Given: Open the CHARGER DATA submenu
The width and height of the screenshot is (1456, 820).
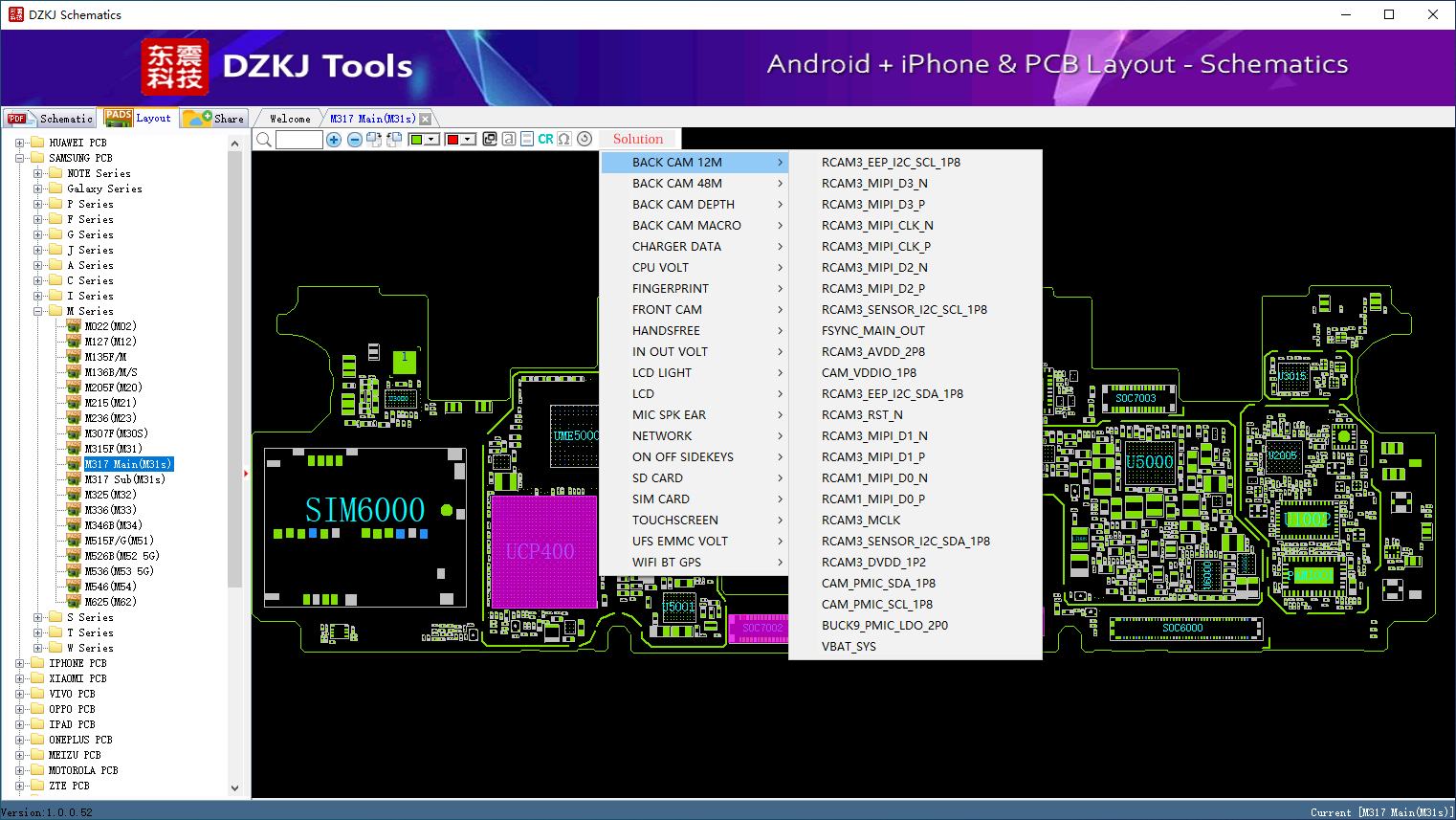Looking at the screenshot, I should (695, 247).
